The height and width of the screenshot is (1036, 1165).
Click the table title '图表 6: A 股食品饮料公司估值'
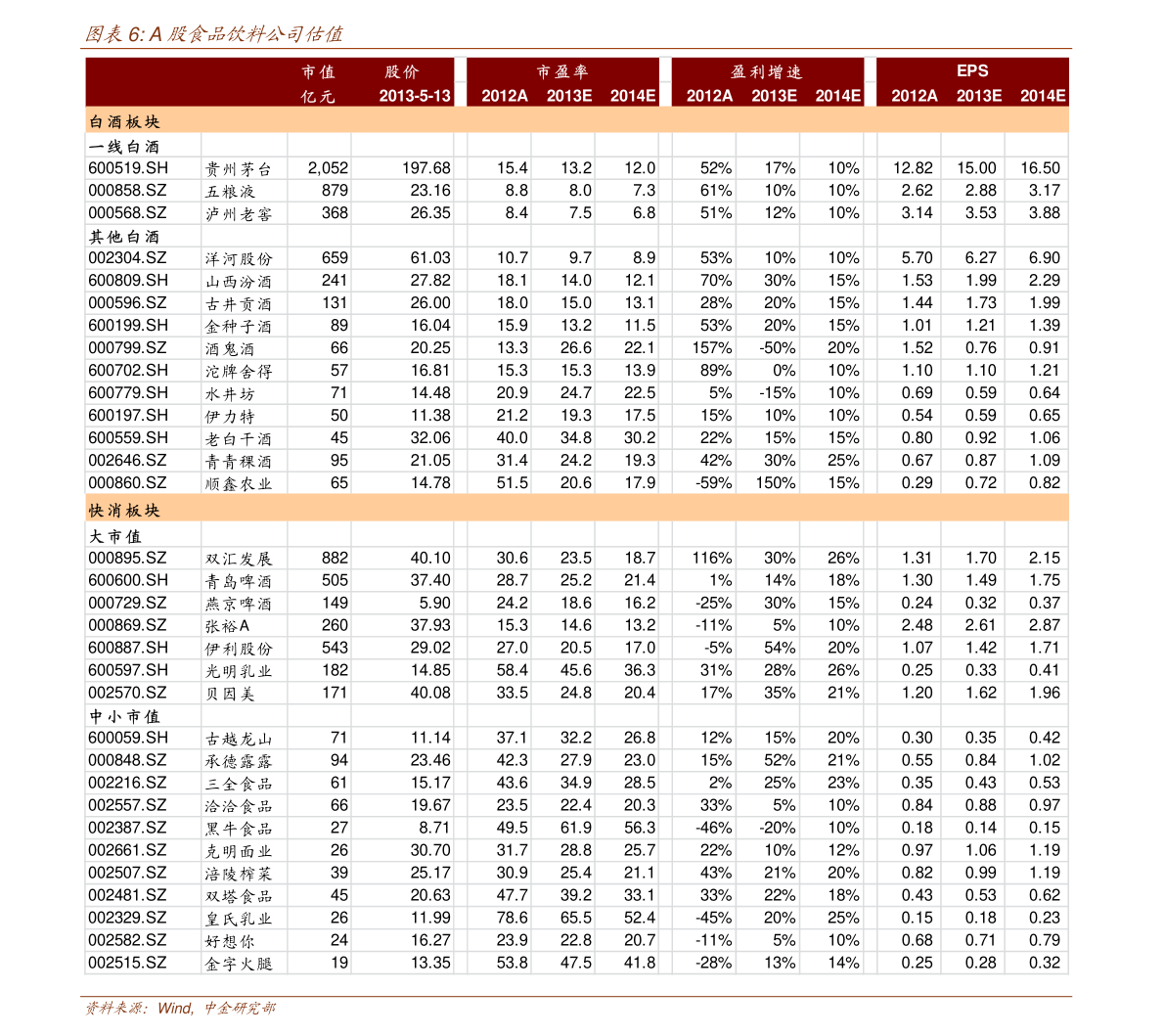pyautogui.click(x=213, y=34)
